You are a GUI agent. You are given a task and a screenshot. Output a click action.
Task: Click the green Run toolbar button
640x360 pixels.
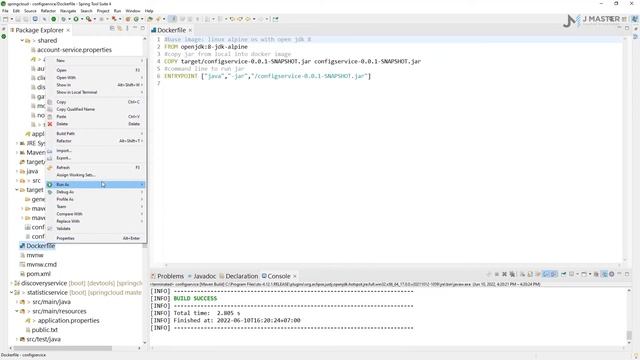(x=76, y=19)
